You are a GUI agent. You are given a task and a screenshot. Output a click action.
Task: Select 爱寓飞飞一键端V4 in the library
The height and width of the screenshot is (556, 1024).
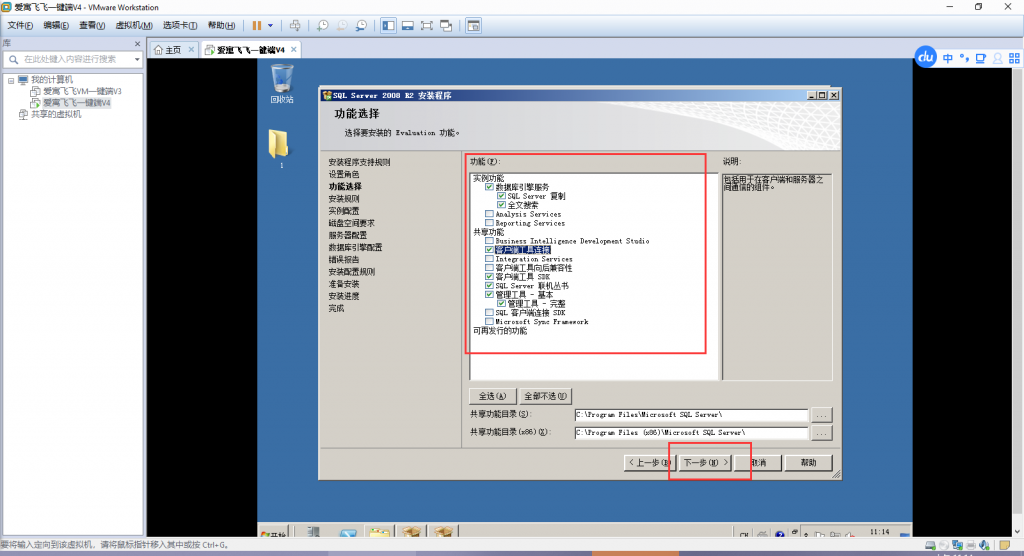77,103
